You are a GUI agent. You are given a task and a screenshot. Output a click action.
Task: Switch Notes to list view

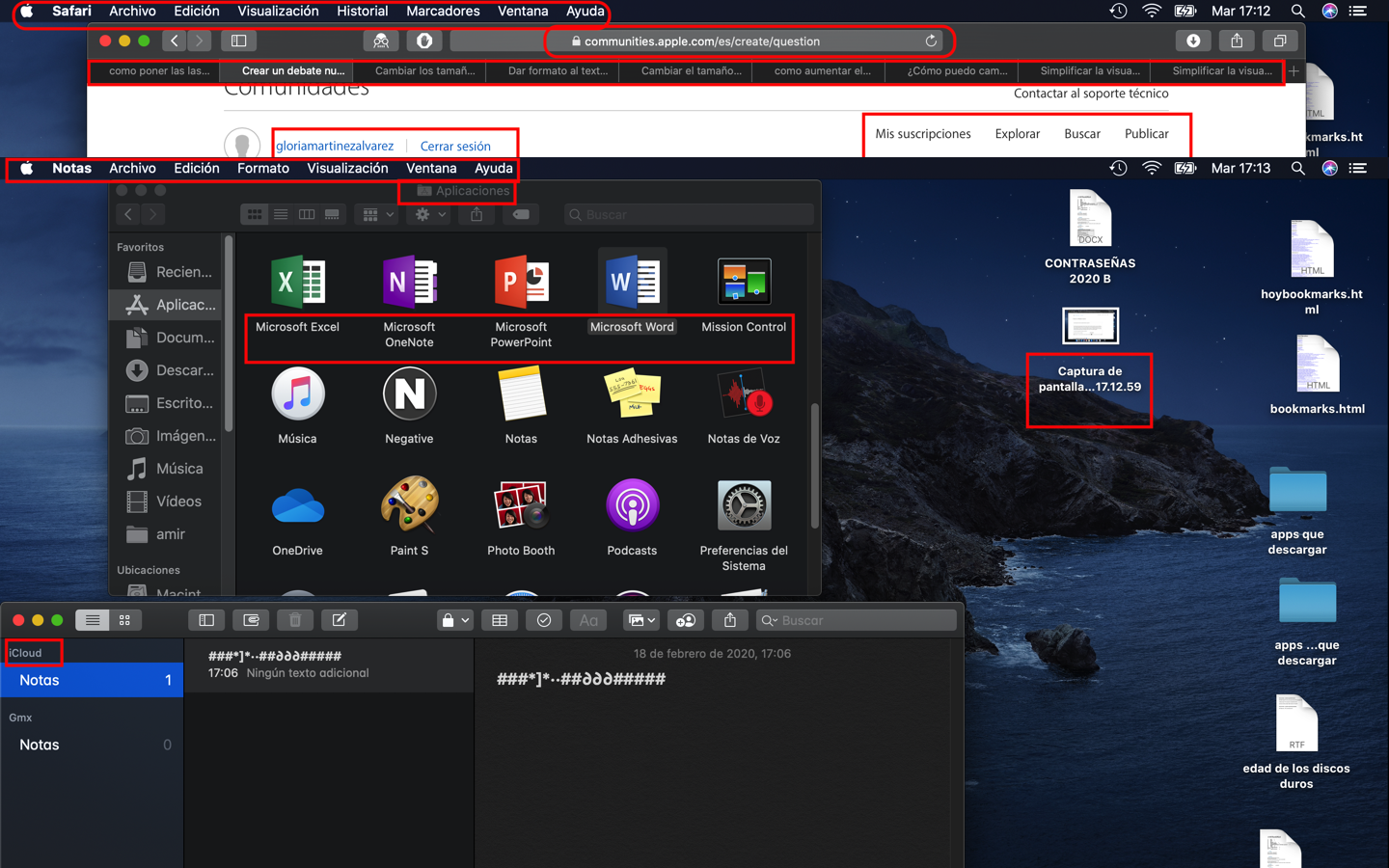click(x=93, y=620)
